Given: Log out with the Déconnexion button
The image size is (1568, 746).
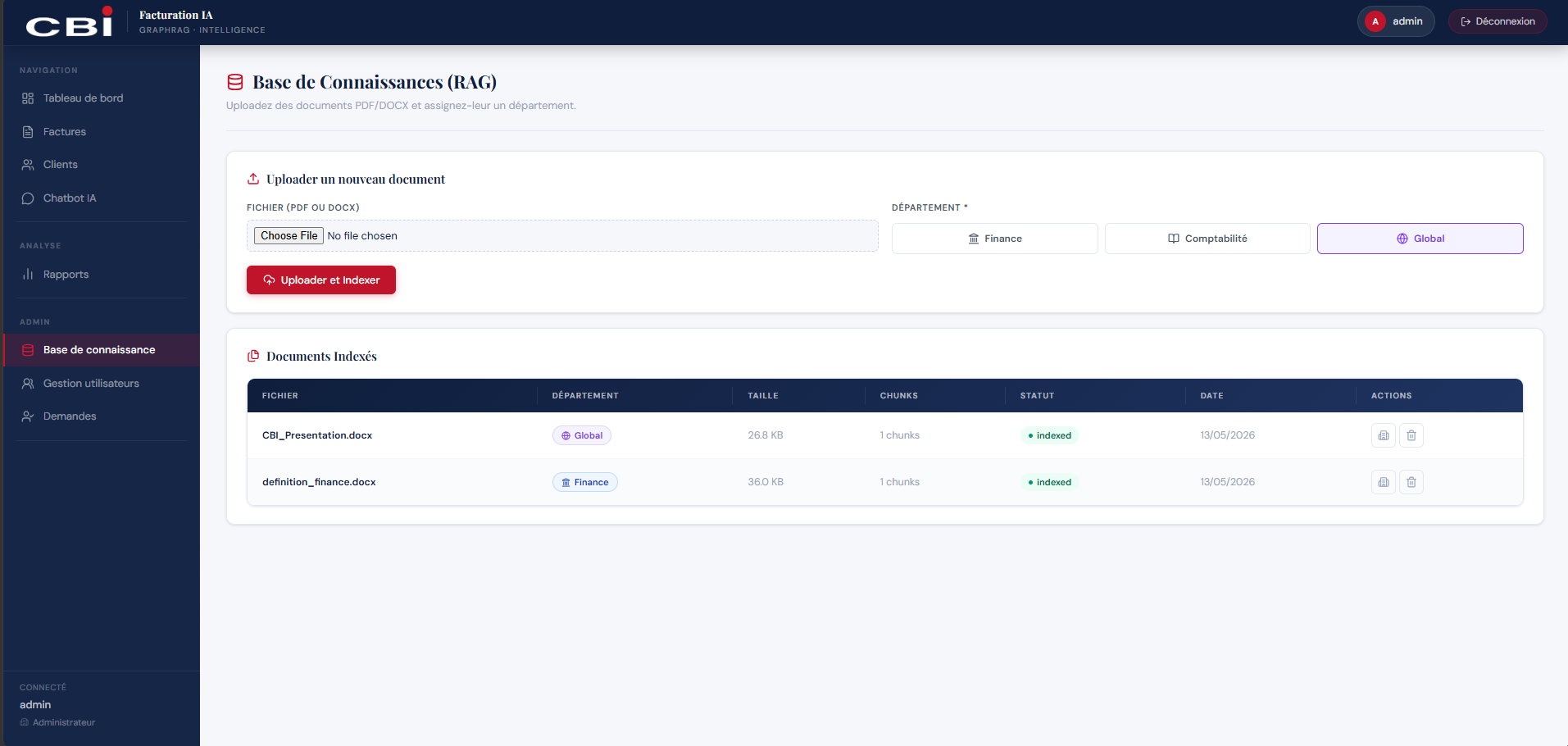Looking at the screenshot, I should [1498, 21].
